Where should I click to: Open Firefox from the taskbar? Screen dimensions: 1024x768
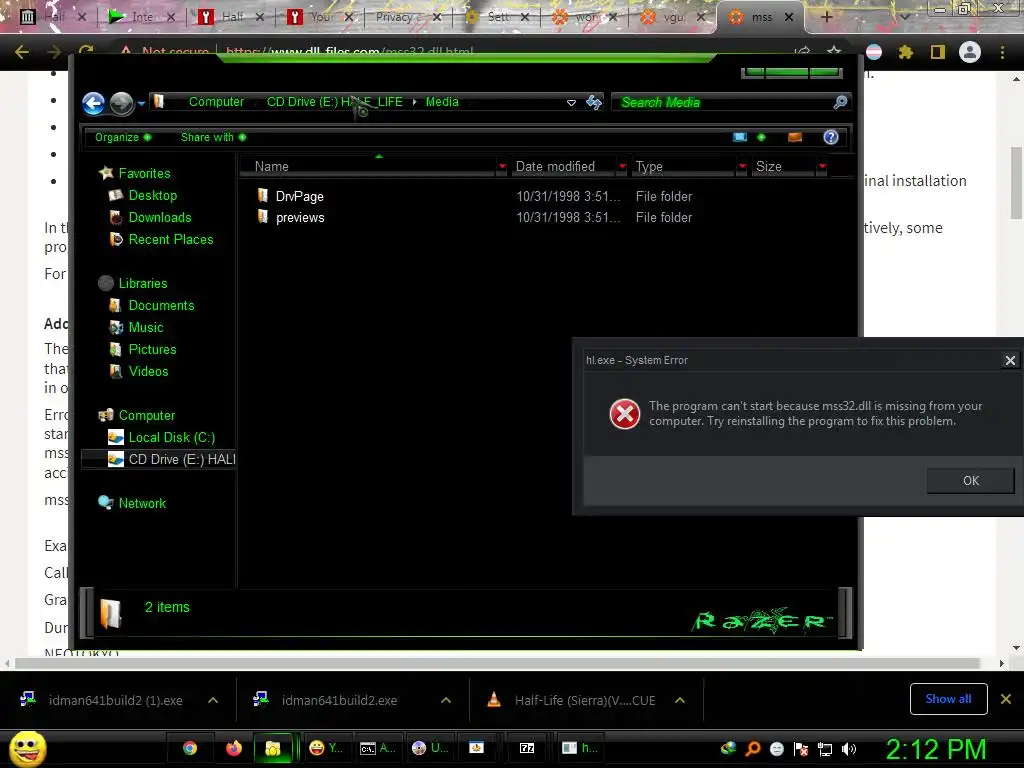[x=233, y=748]
